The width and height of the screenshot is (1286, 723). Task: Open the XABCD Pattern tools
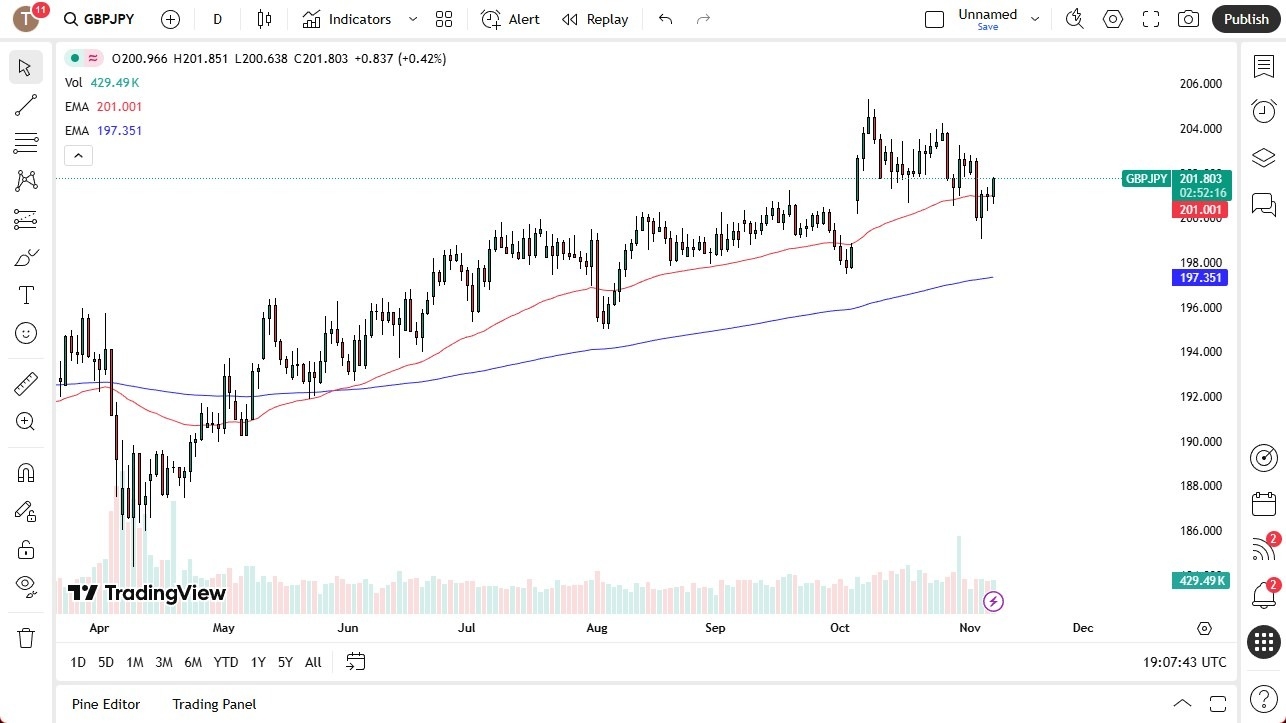pyautogui.click(x=25, y=180)
